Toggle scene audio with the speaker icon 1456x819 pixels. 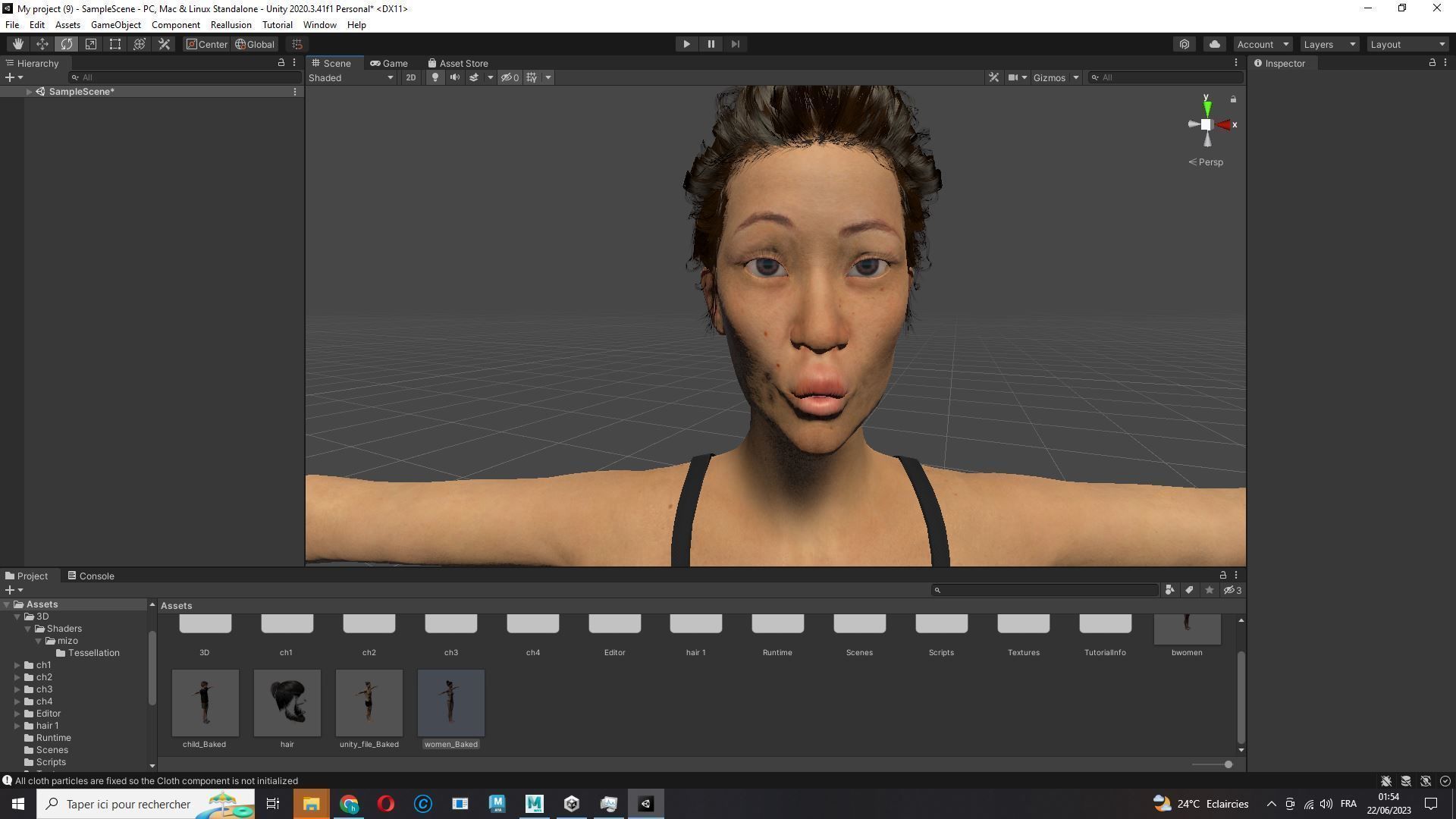454,77
